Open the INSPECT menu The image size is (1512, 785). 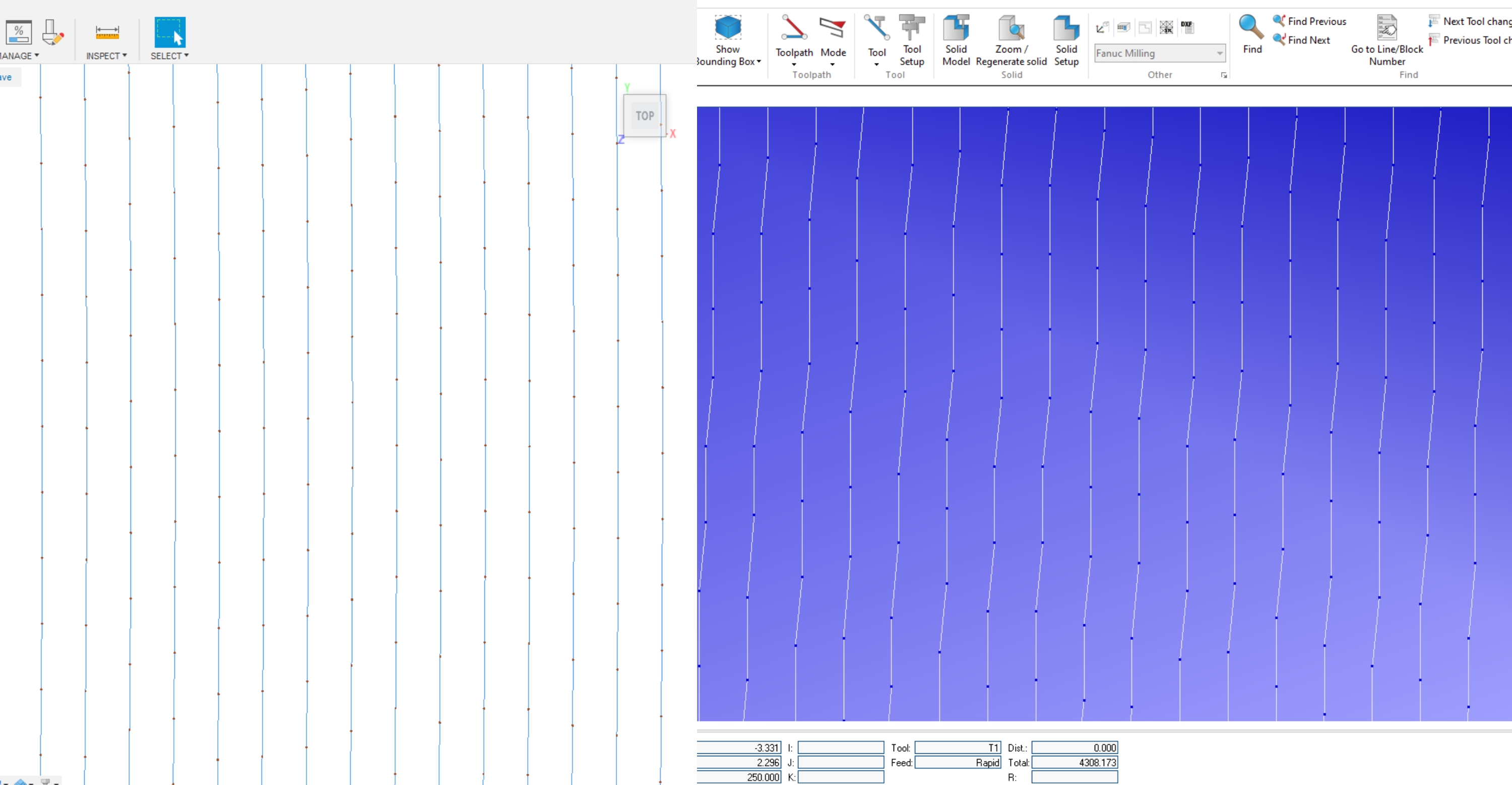[x=106, y=56]
